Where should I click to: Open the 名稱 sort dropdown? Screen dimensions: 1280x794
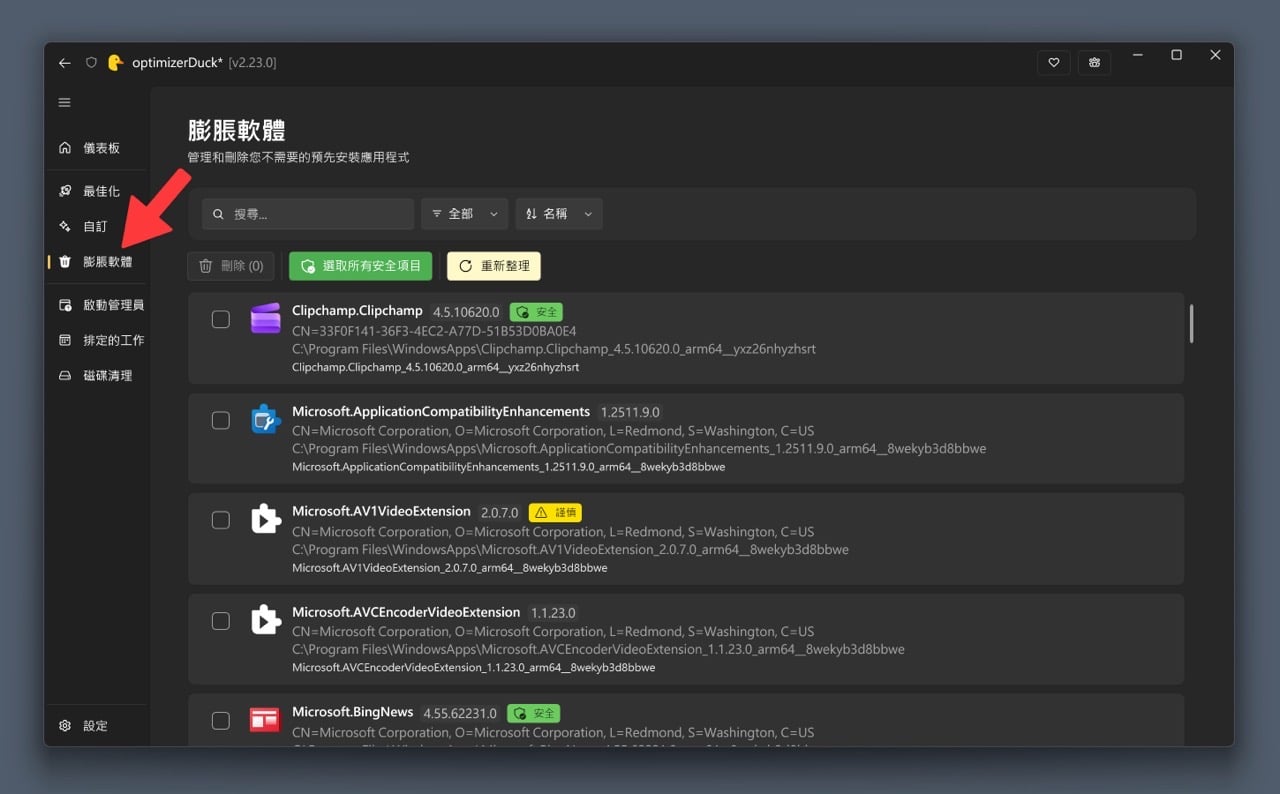point(559,214)
